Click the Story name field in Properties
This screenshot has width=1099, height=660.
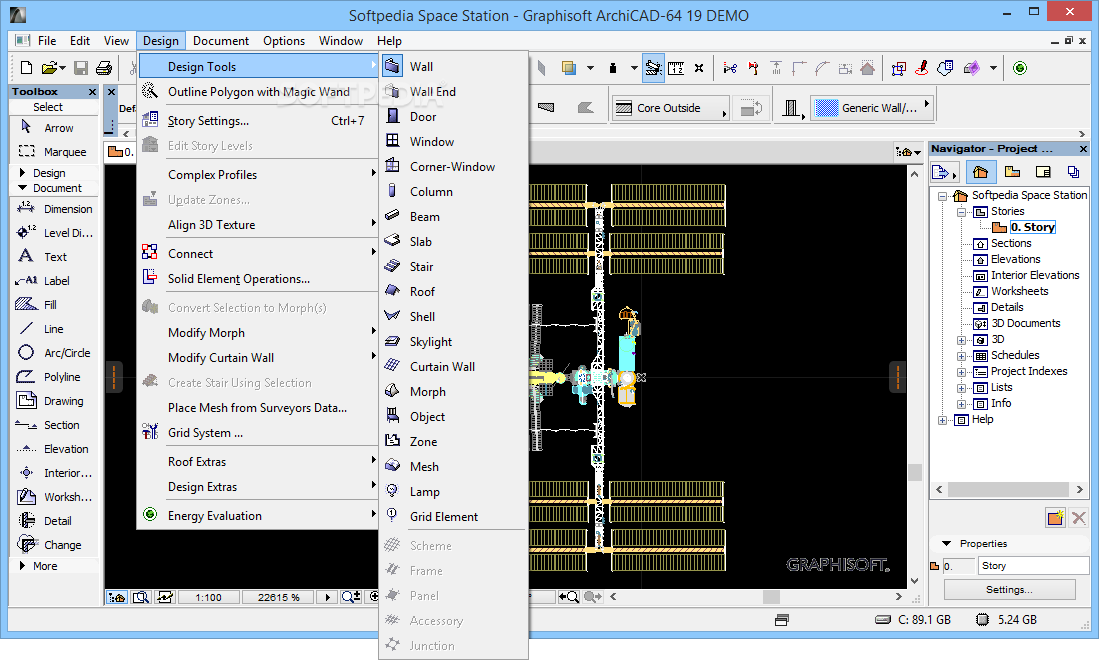(x=1033, y=565)
